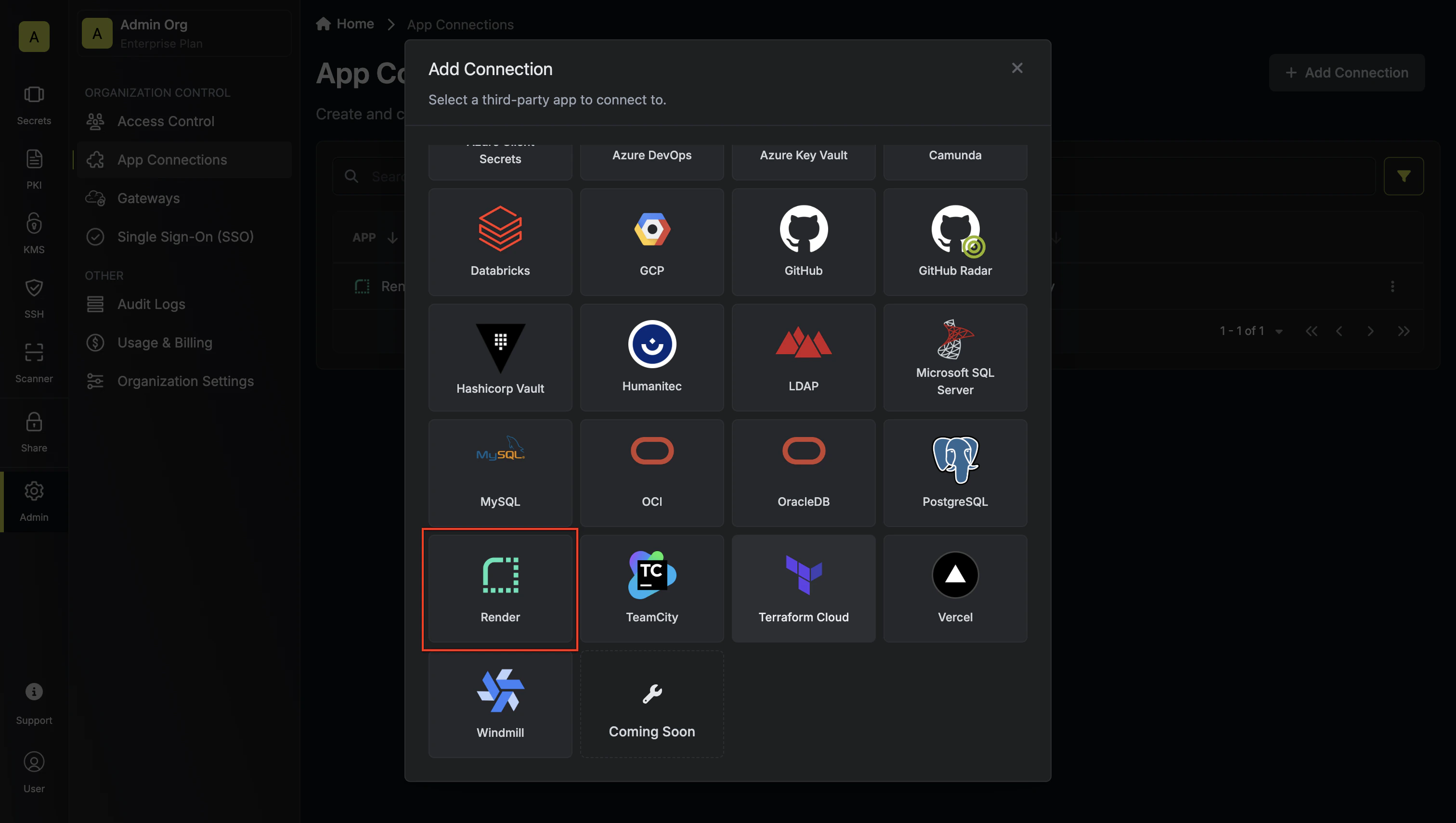This screenshot has height=823, width=1456.
Task: Close the Add Connection dialog
Action: [x=1017, y=68]
